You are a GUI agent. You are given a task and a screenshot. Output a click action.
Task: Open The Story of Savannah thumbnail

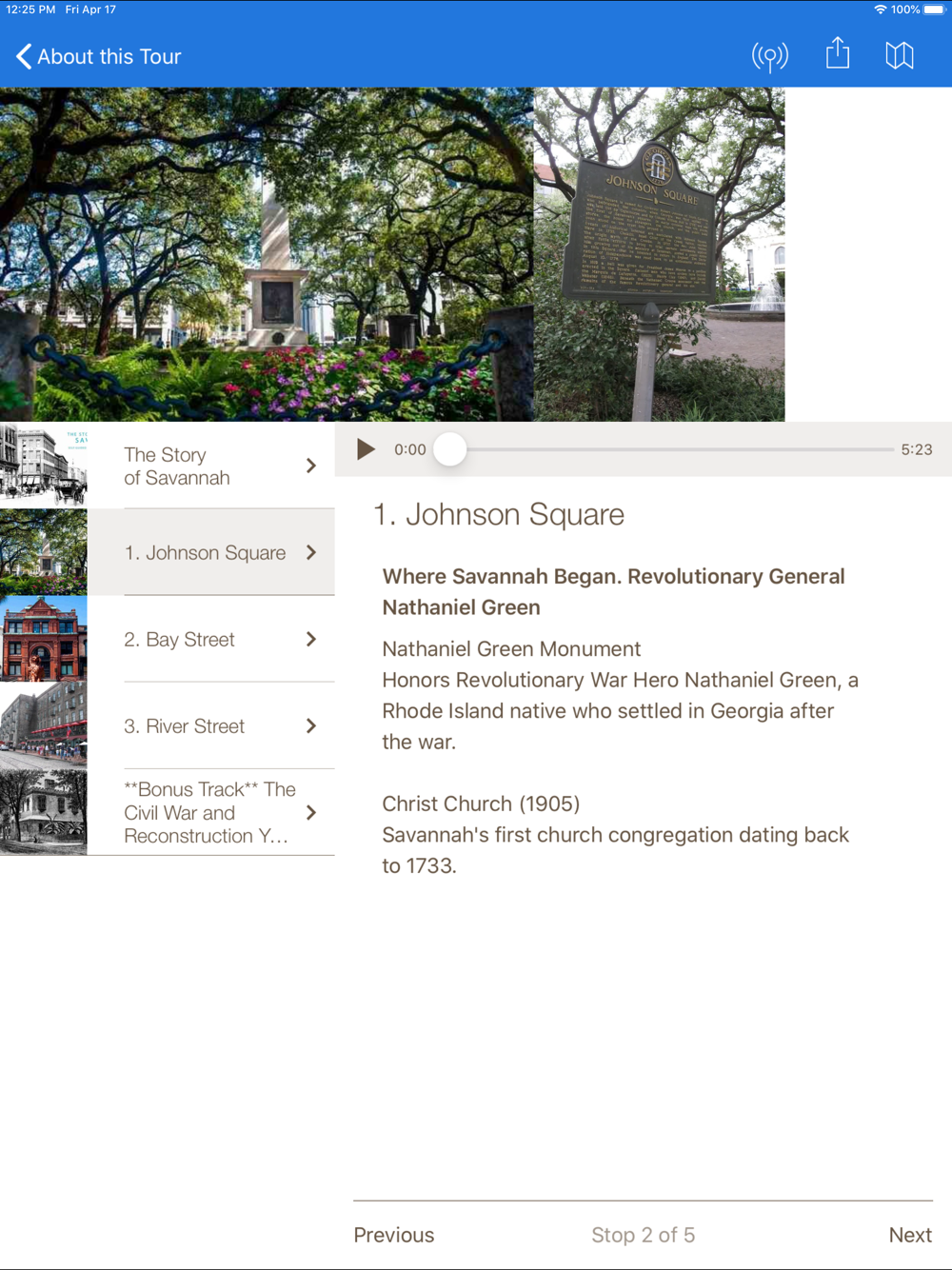[44, 466]
